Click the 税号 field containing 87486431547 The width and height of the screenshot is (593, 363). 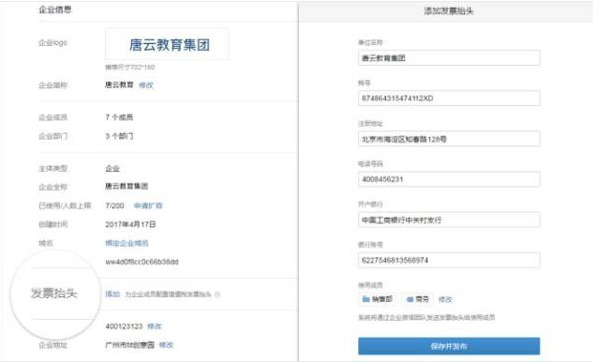[x=449, y=98]
